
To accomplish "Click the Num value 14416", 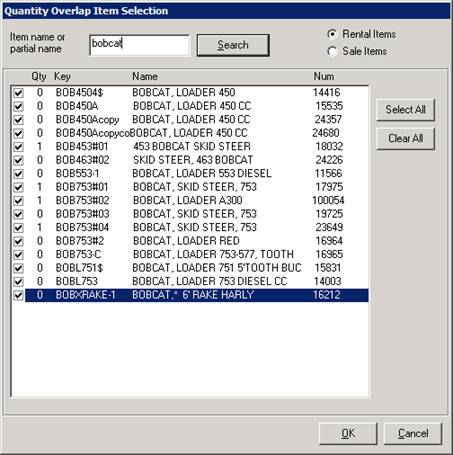I will 327,92.
